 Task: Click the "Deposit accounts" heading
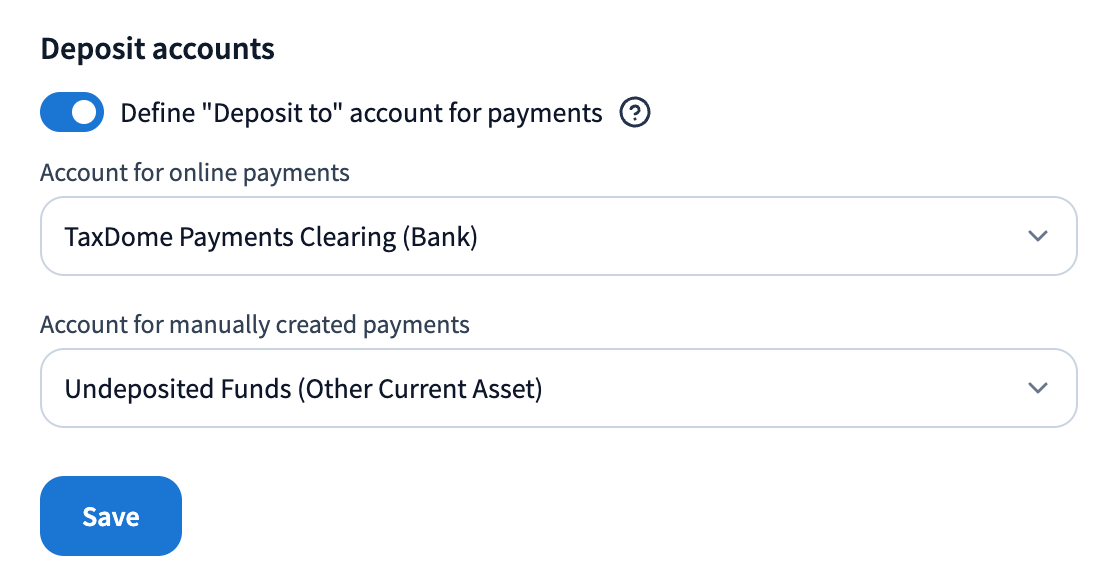pyautogui.click(x=158, y=49)
